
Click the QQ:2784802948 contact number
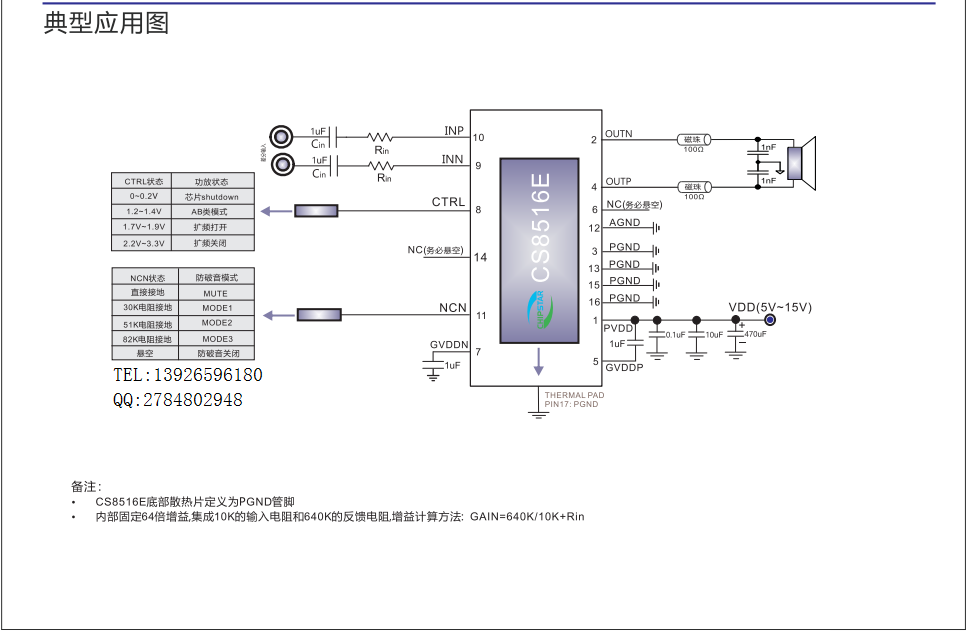pos(178,400)
